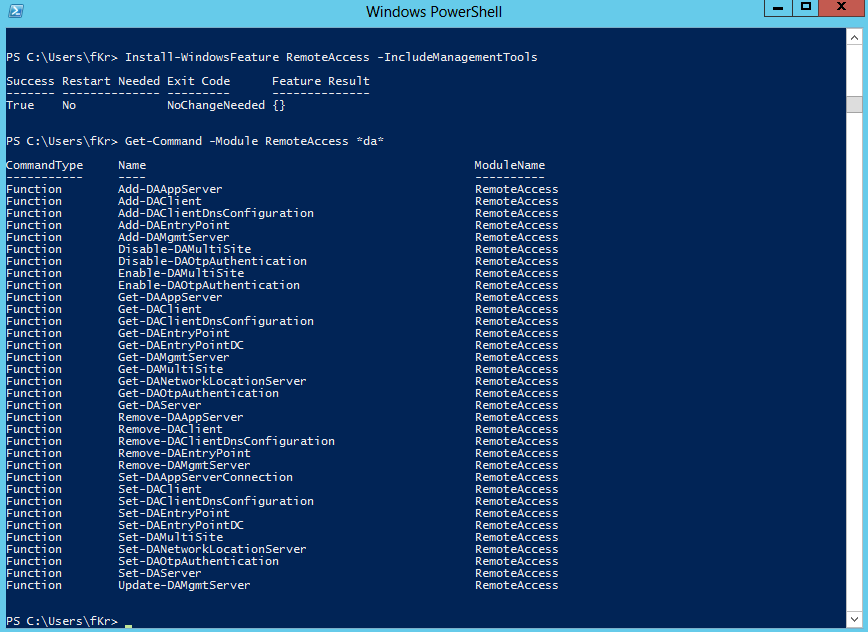The width and height of the screenshot is (868, 632).
Task: Click Set-DAAppServerConnection function name
Action: tap(205, 477)
